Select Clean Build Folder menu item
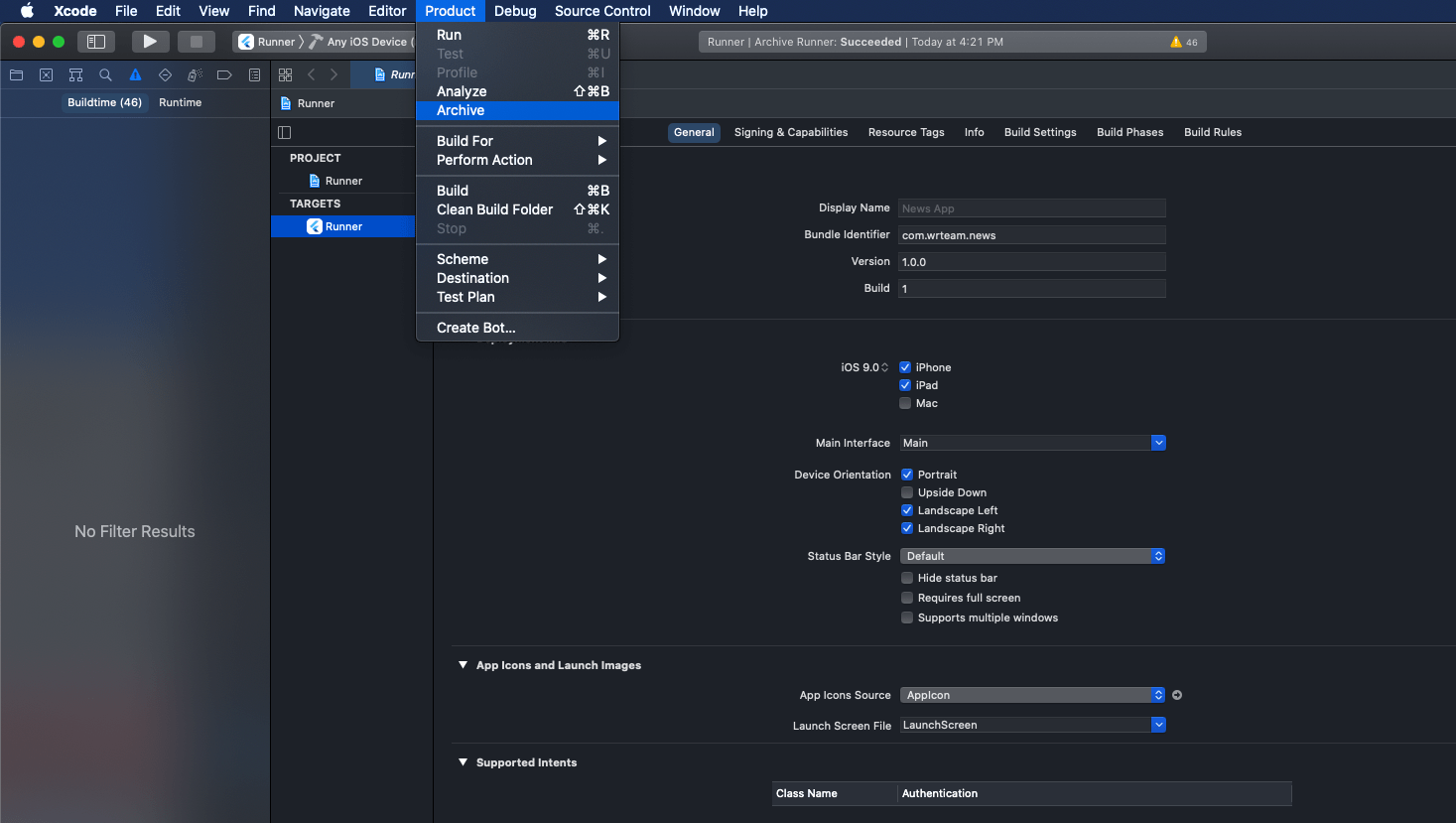This screenshot has height=823, width=1456. point(494,209)
